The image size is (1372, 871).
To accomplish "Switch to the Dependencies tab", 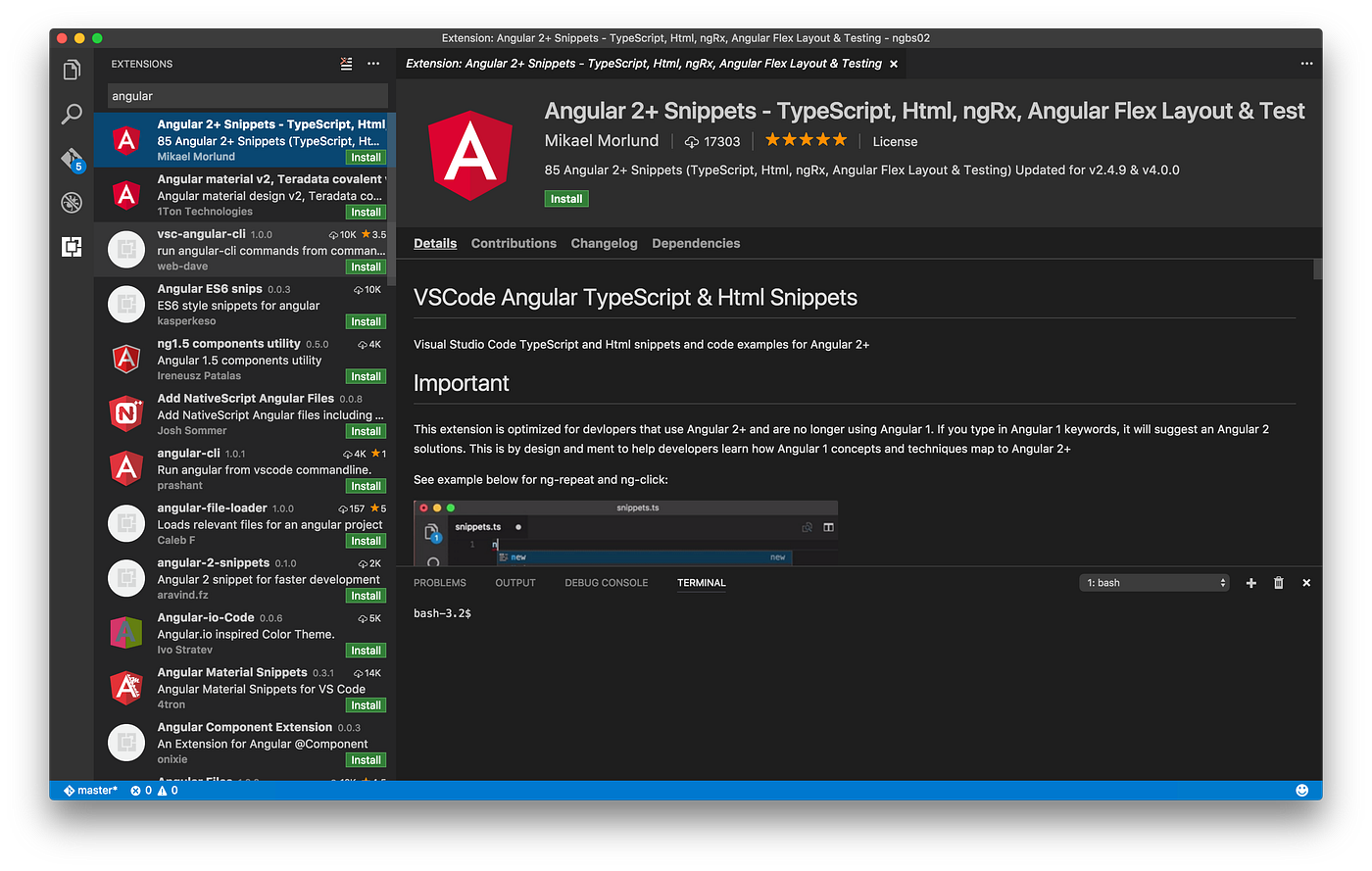I will coord(696,244).
